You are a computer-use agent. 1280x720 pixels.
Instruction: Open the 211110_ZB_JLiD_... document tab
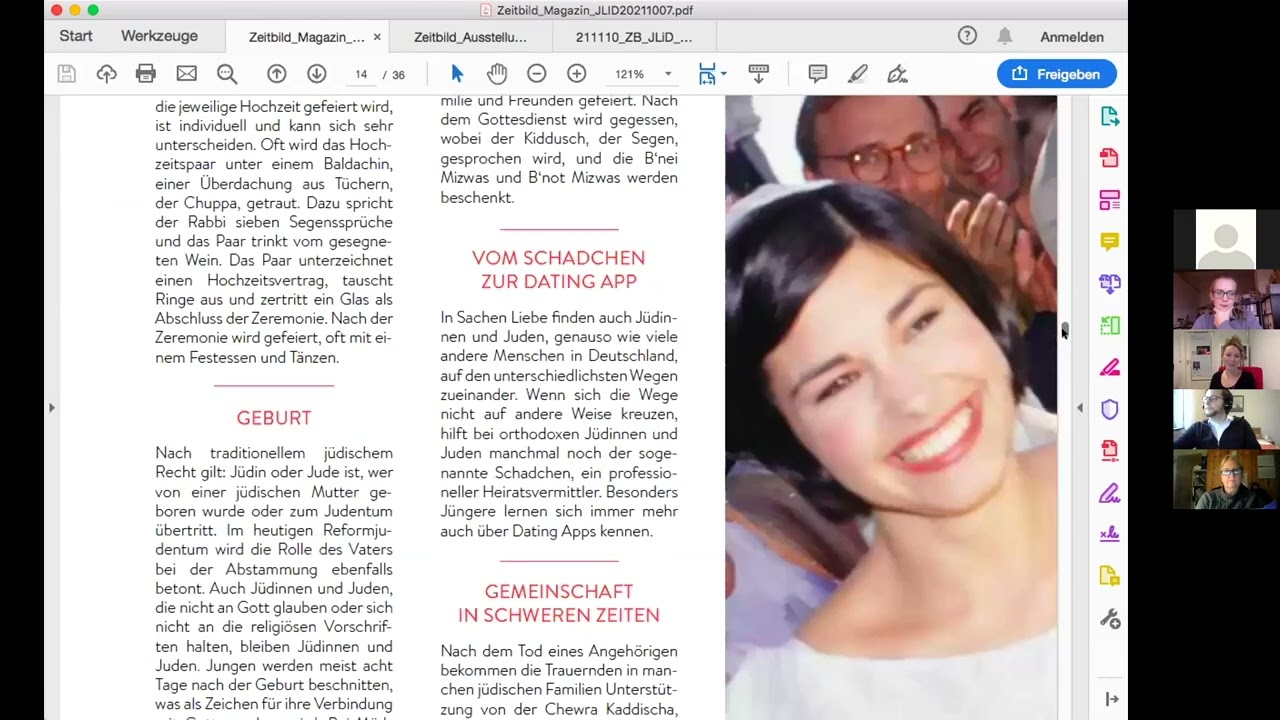click(x=634, y=37)
